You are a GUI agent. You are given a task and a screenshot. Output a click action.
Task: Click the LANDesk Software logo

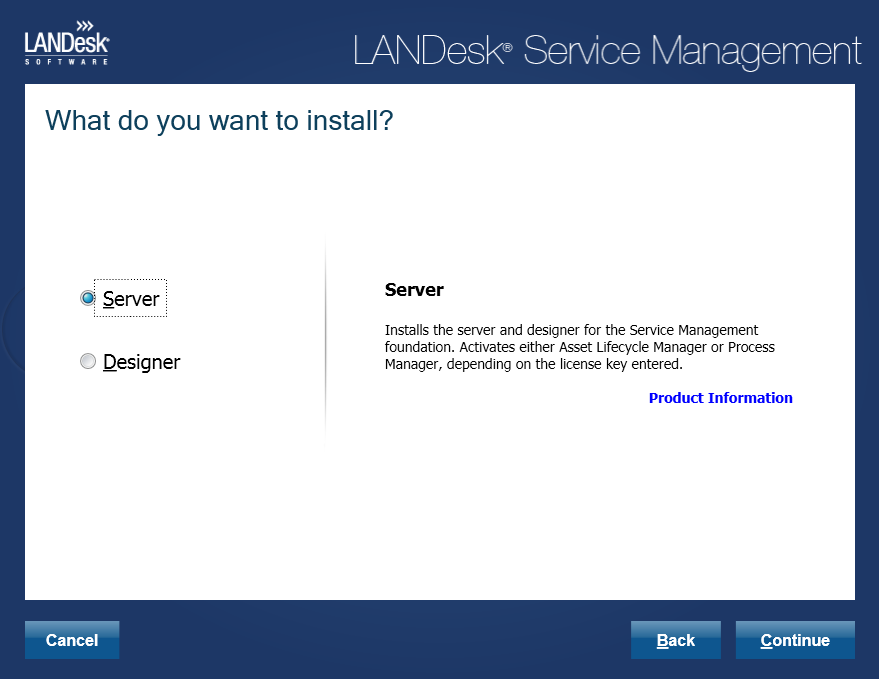coord(67,43)
